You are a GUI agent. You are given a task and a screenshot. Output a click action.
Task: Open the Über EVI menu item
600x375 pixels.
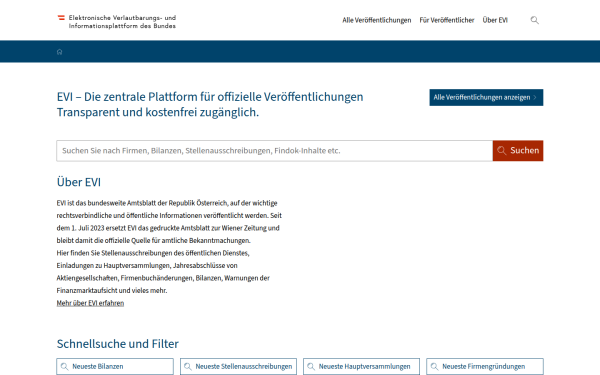(x=495, y=20)
